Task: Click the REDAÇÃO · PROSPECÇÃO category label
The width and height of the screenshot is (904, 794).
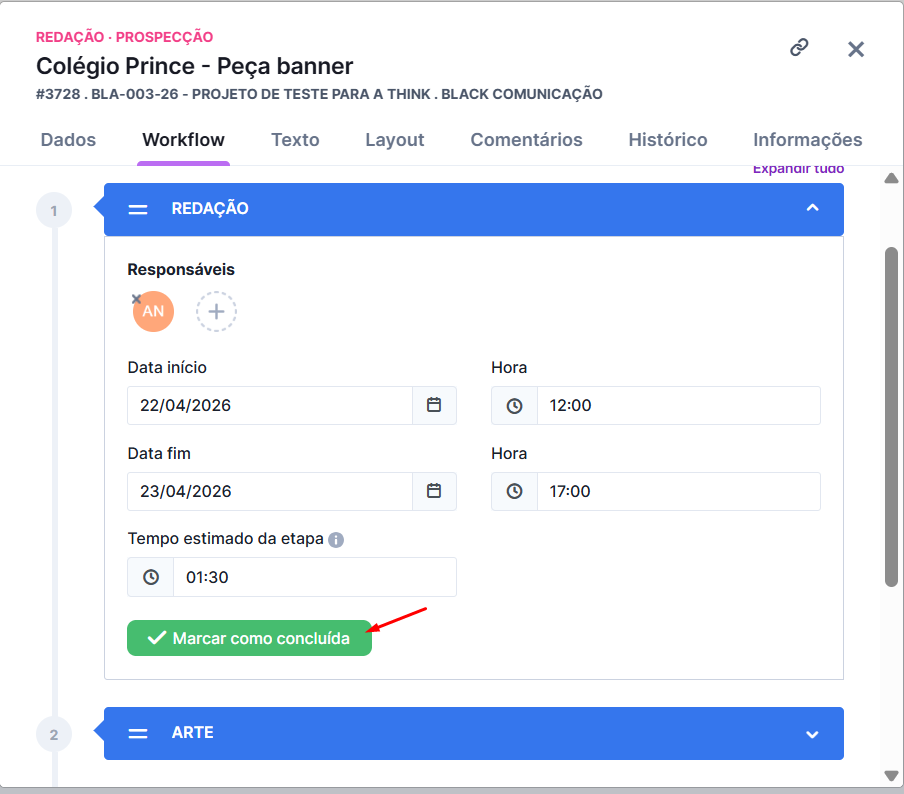Action: point(125,37)
